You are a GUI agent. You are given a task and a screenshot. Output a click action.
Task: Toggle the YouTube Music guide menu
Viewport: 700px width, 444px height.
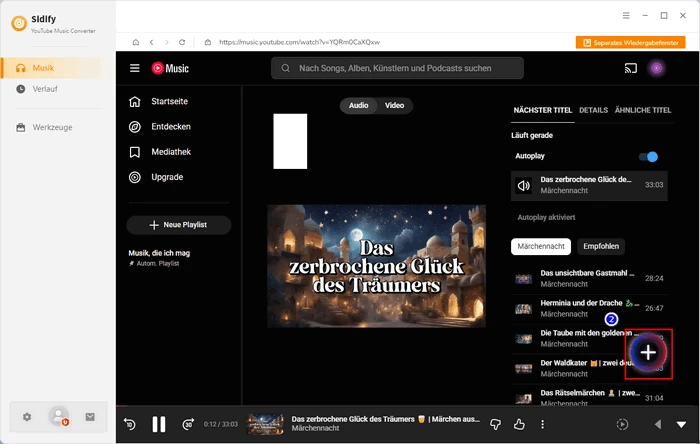pyautogui.click(x=135, y=68)
